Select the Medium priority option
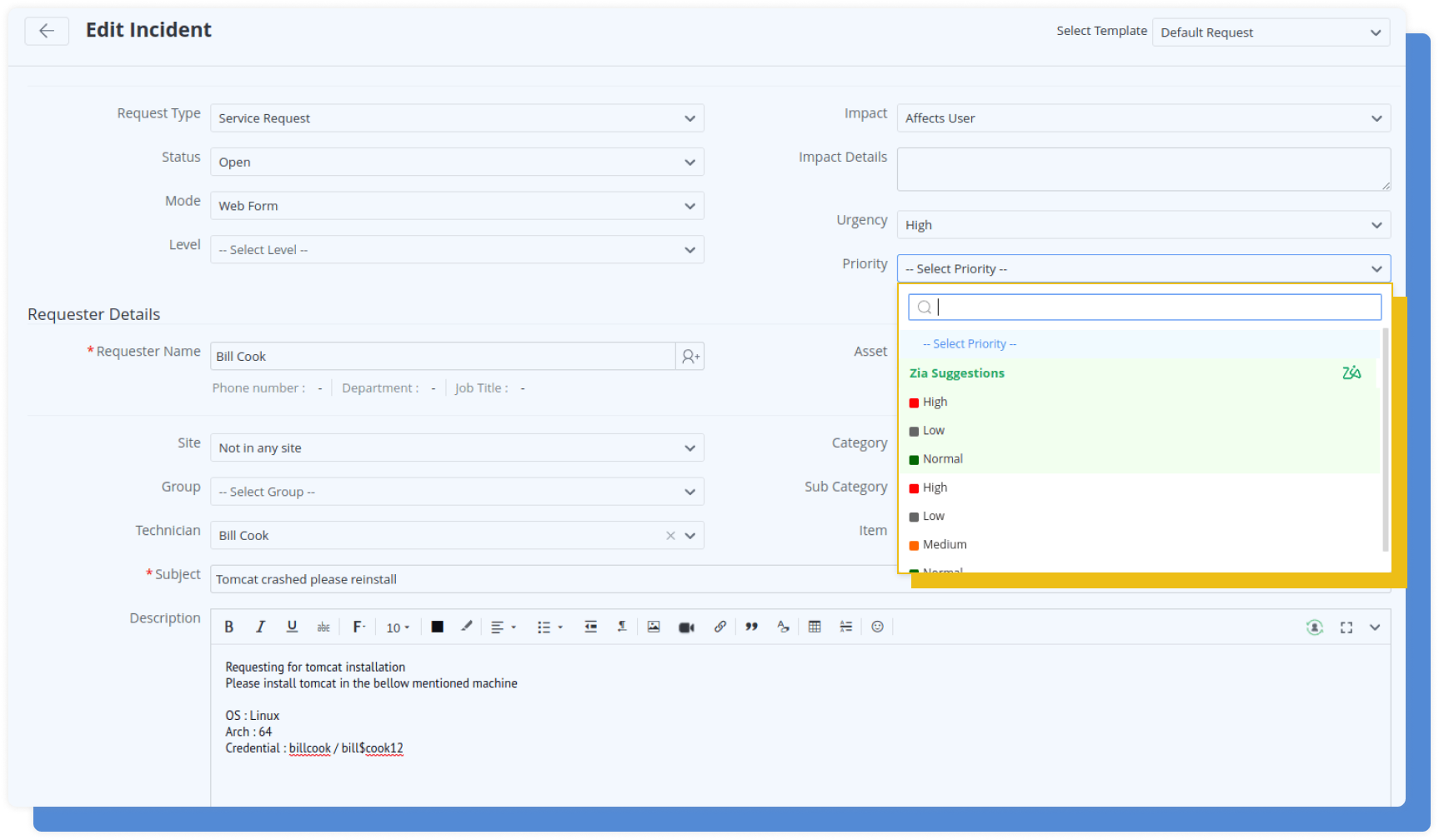Screen dimensions: 1439x840 1140,545
